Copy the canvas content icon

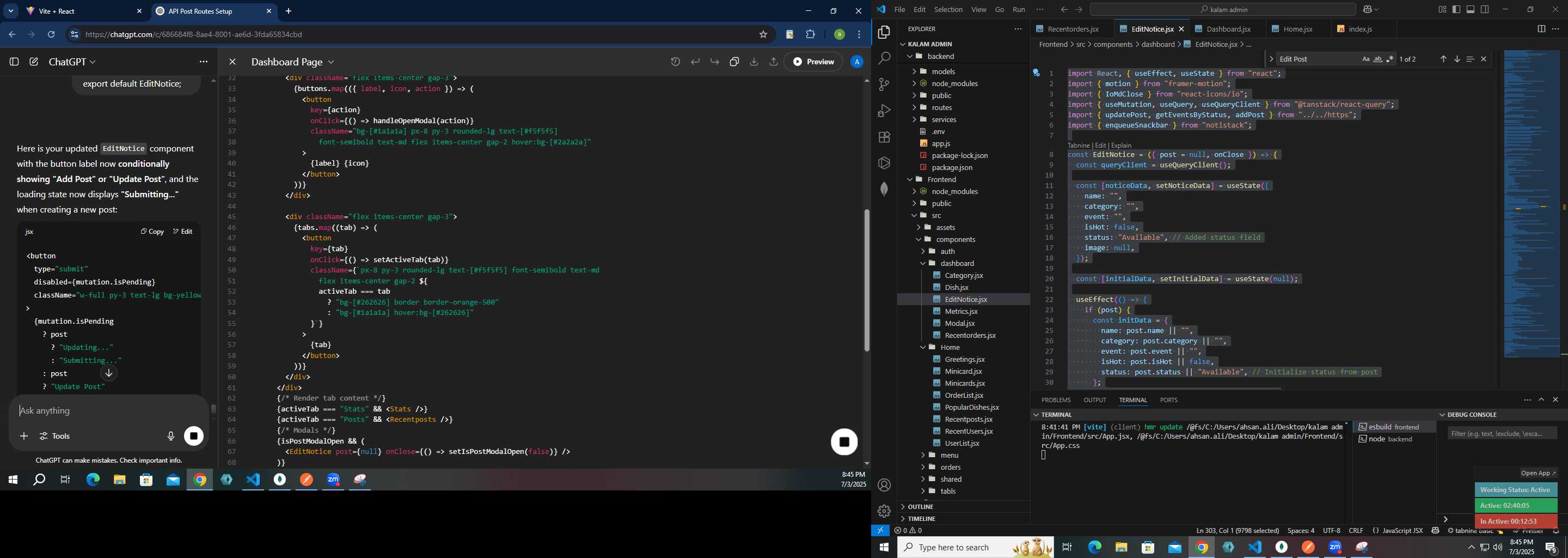734,62
